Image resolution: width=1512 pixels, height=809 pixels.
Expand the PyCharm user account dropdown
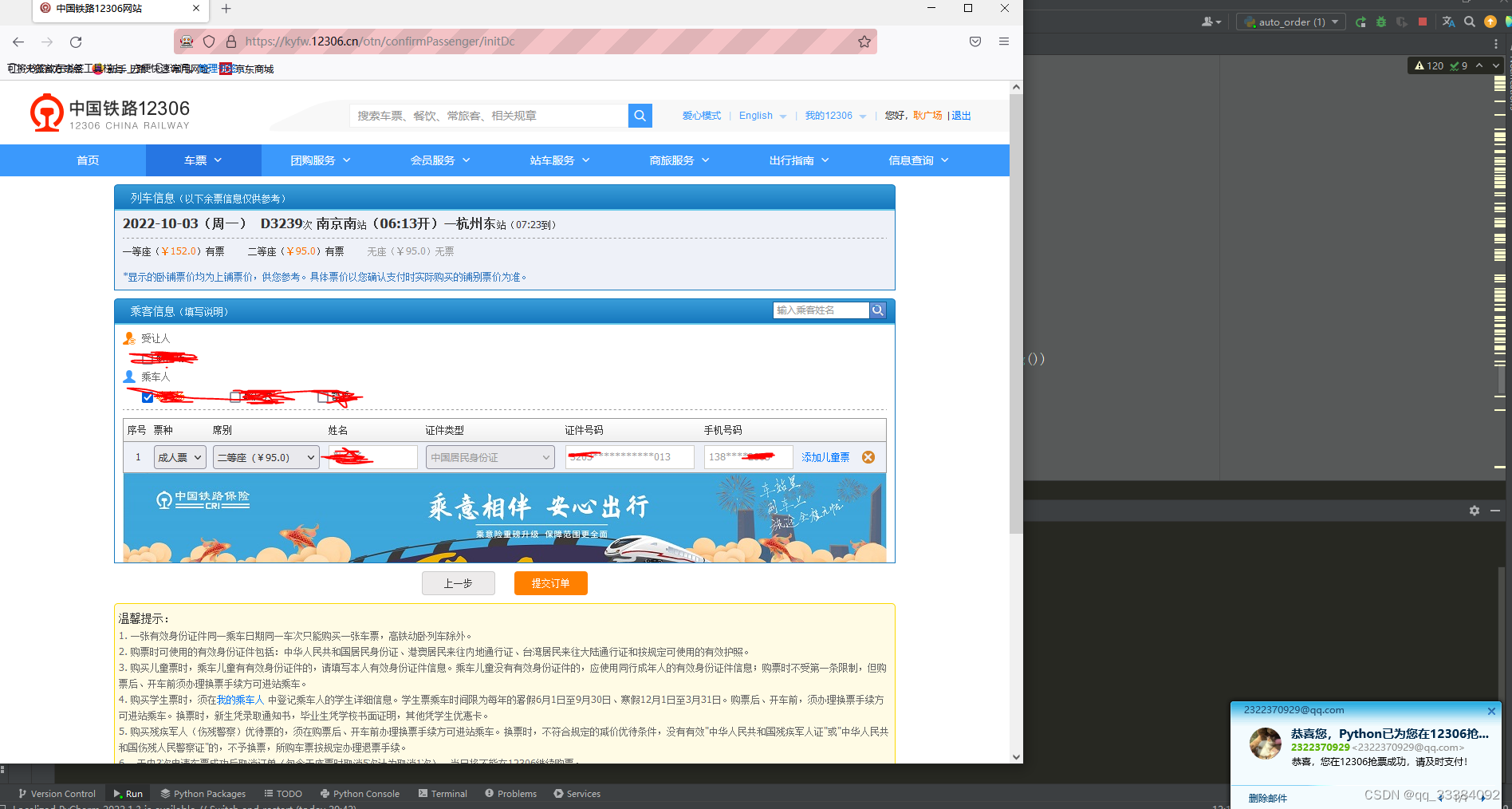click(1211, 22)
